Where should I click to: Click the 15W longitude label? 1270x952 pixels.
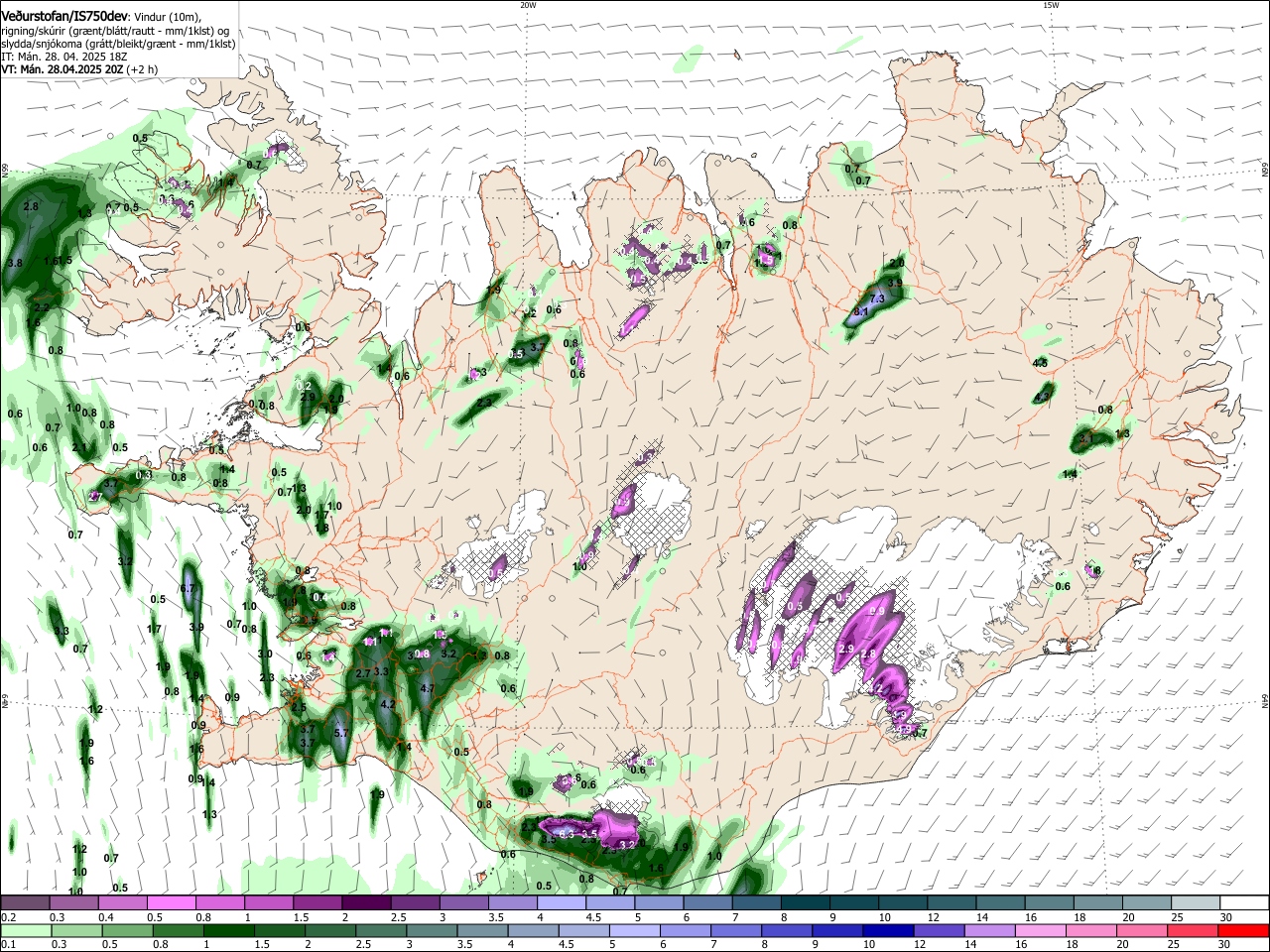pyautogui.click(x=1051, y=5)
